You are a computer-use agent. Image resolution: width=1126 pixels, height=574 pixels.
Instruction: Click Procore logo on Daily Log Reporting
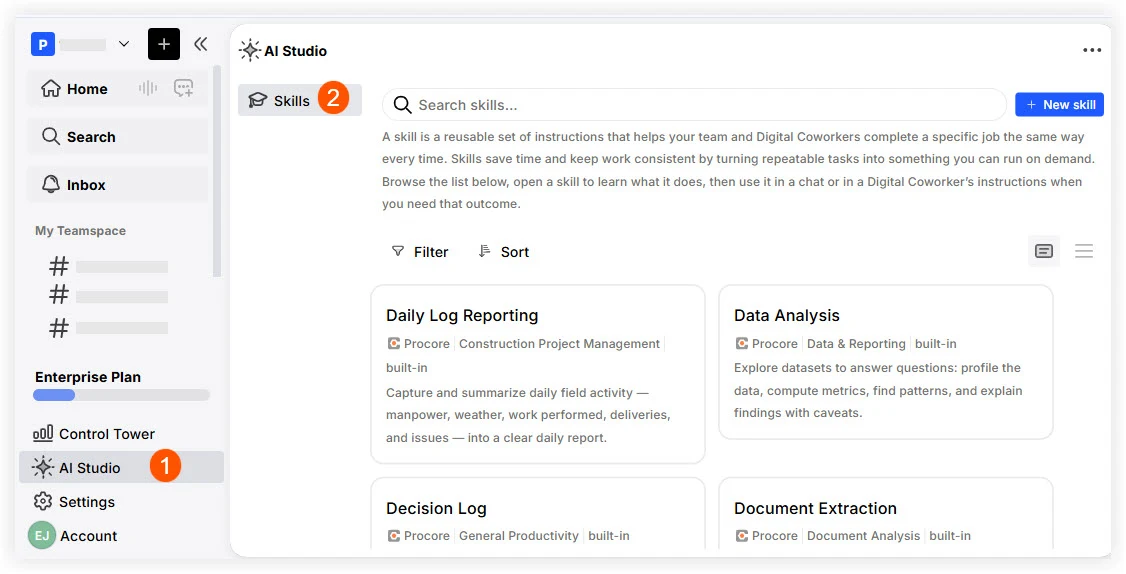coord(394,344)
